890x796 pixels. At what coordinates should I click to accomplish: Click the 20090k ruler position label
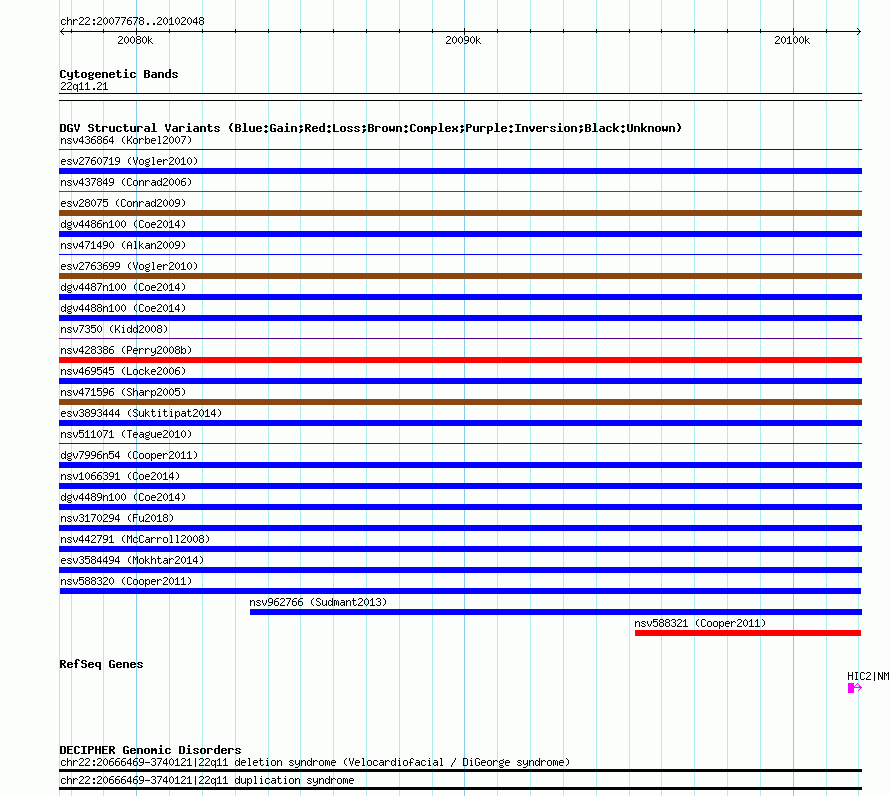click(x=463, y=40)
